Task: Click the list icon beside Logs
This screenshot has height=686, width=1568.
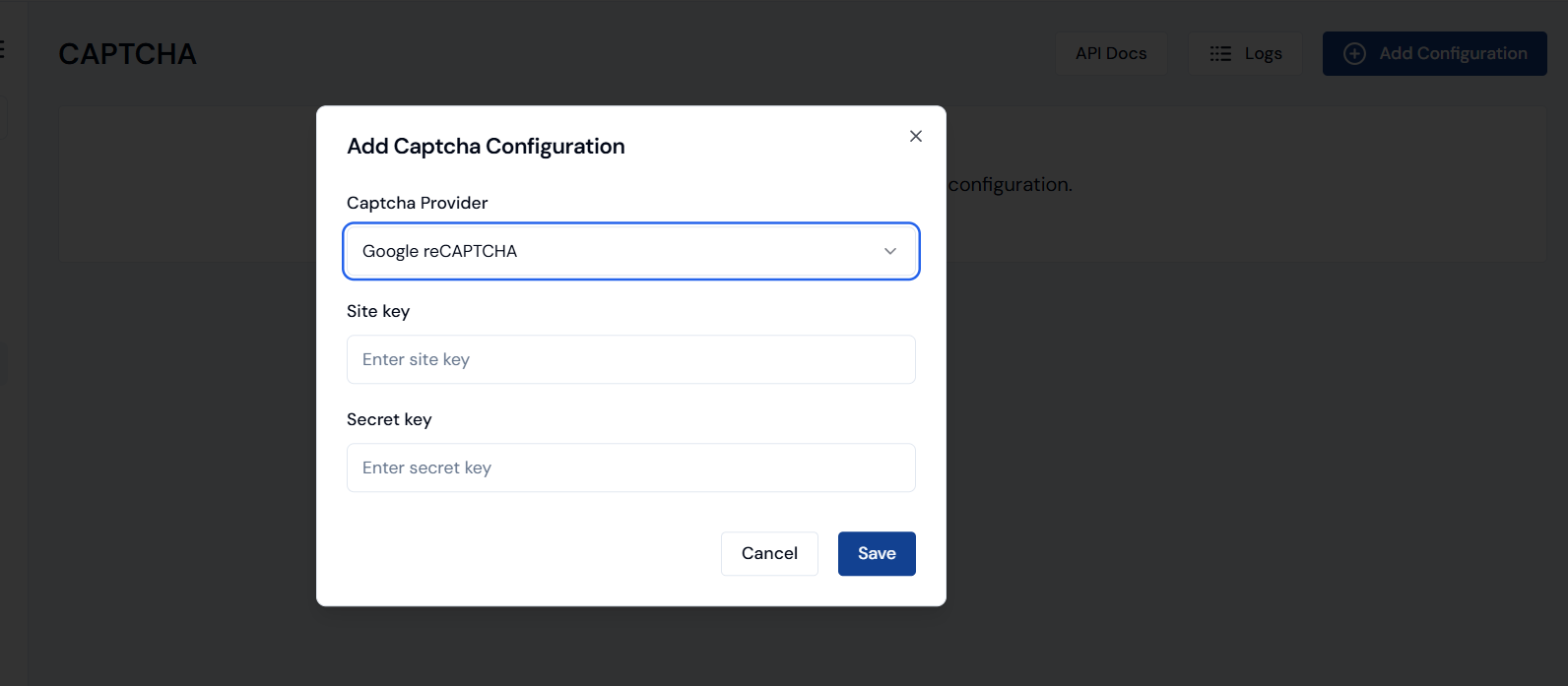Action: pyautogui.click(x=1220, y=54)
